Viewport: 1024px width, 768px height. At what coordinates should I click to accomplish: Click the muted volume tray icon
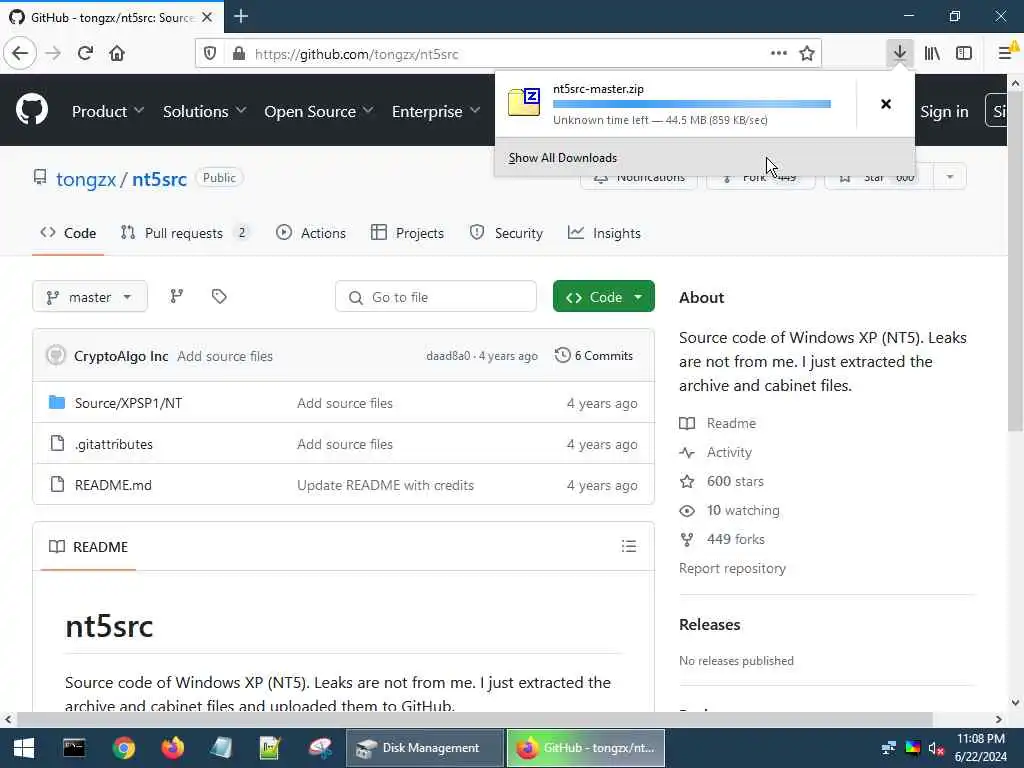[x=936, y=748]
